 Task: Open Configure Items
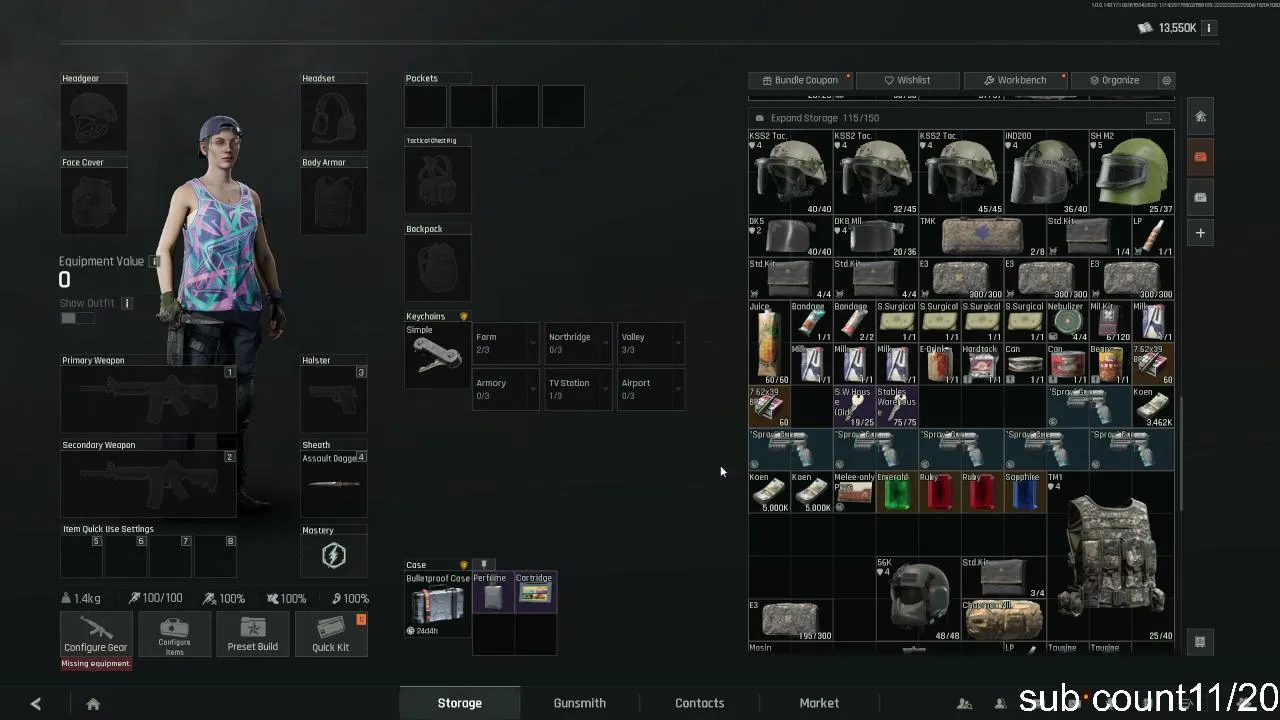174,634
